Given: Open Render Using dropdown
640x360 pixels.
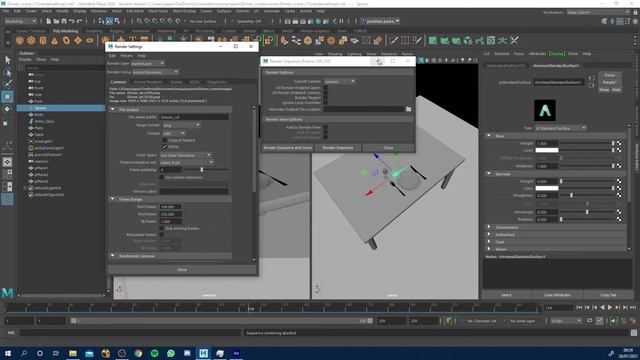Looking at the screenshot, I should click(x=156, y=72).
